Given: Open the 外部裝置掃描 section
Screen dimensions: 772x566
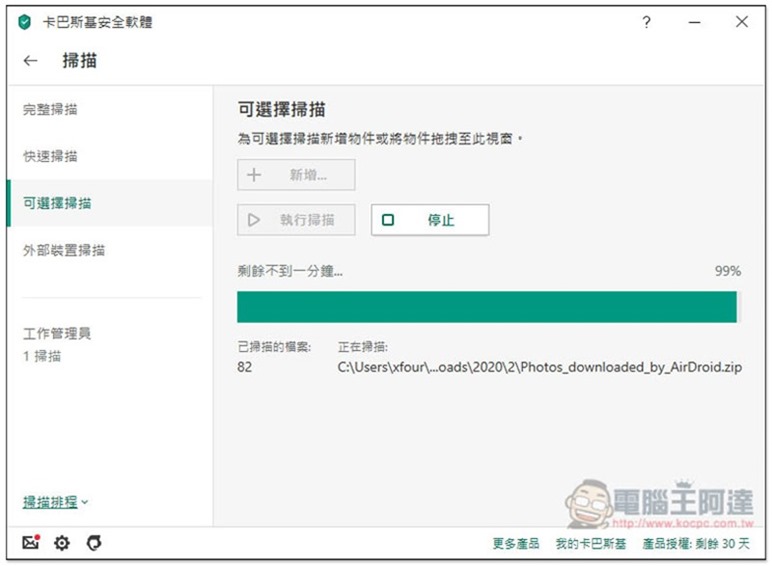Looking at the screenshot, I should coord(64,250).
